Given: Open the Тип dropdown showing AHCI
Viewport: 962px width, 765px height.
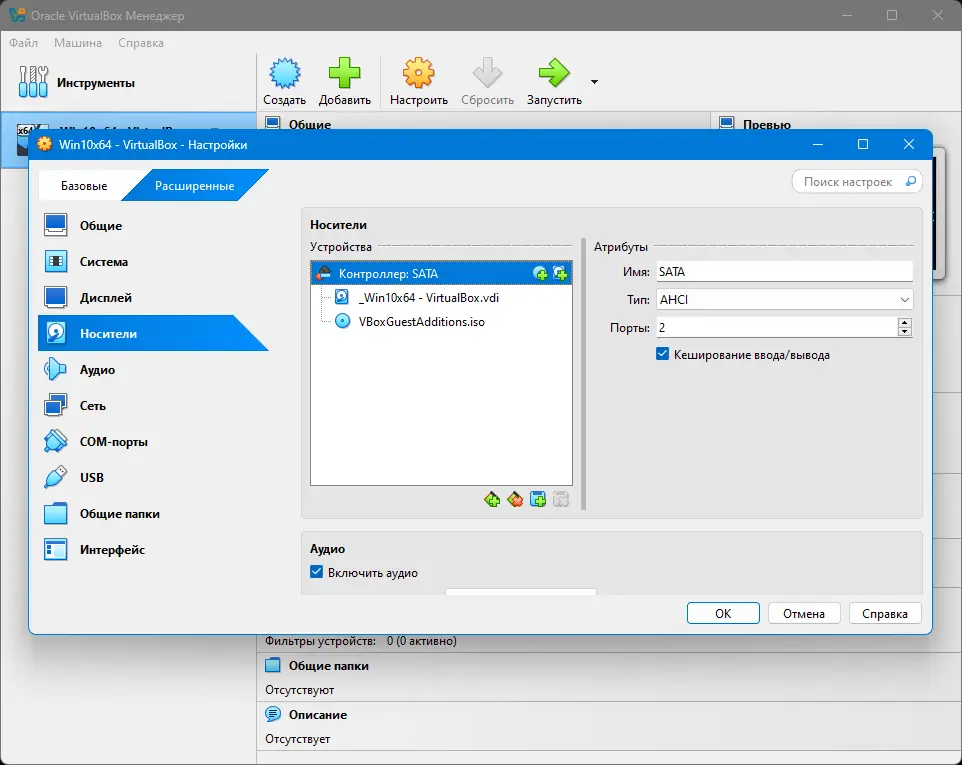Looking at the screenshot, I should coord(785,299).
